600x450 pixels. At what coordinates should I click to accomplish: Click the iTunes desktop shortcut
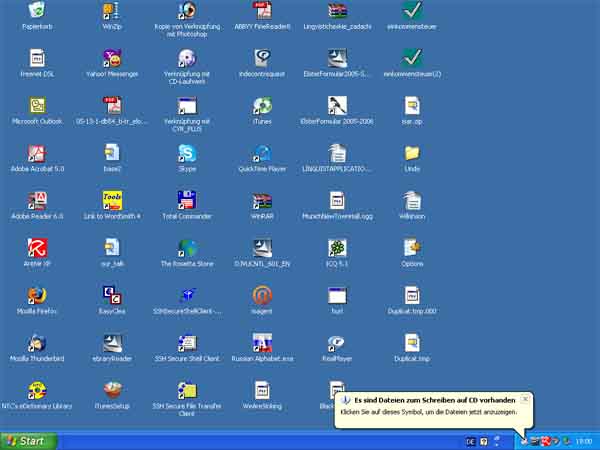[x=262, y=106]
